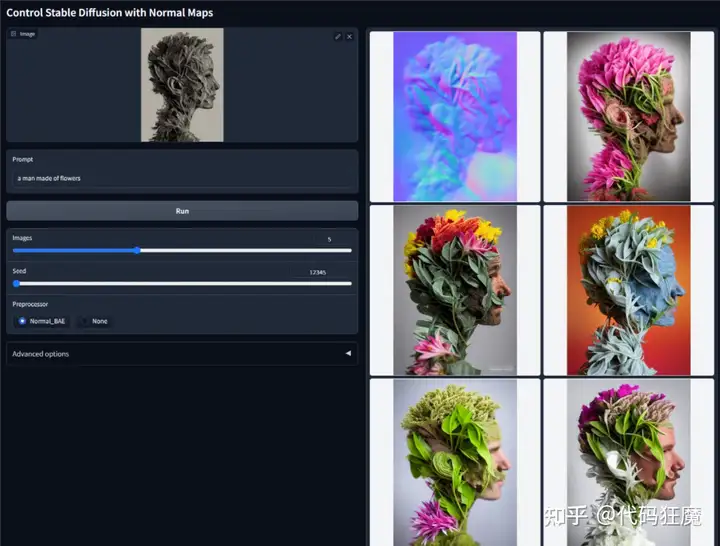Click the Images number box showing 5

329,239
